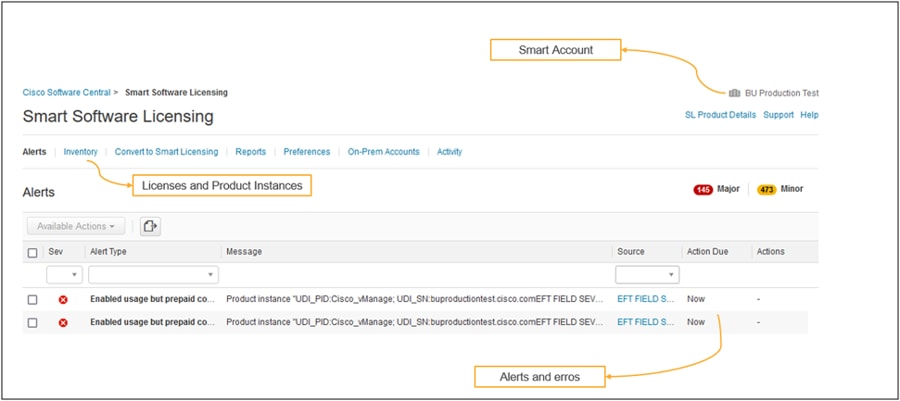The height and width of the screenshot is (401, 900).
Task: Open the SL Product Details link
Action: [x=720, y=115]
